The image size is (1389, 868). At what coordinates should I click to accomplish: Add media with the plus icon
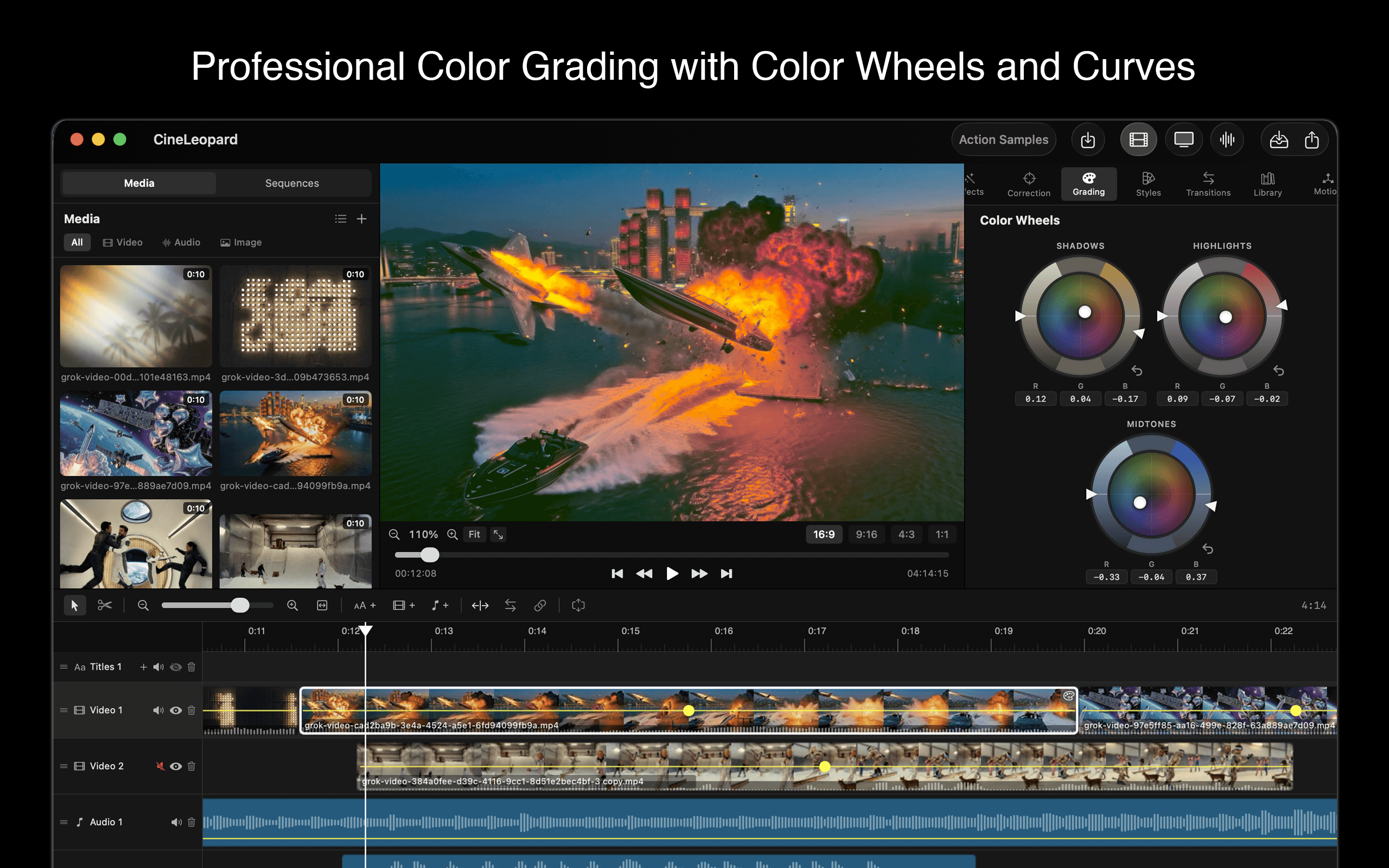pos(361,219)
